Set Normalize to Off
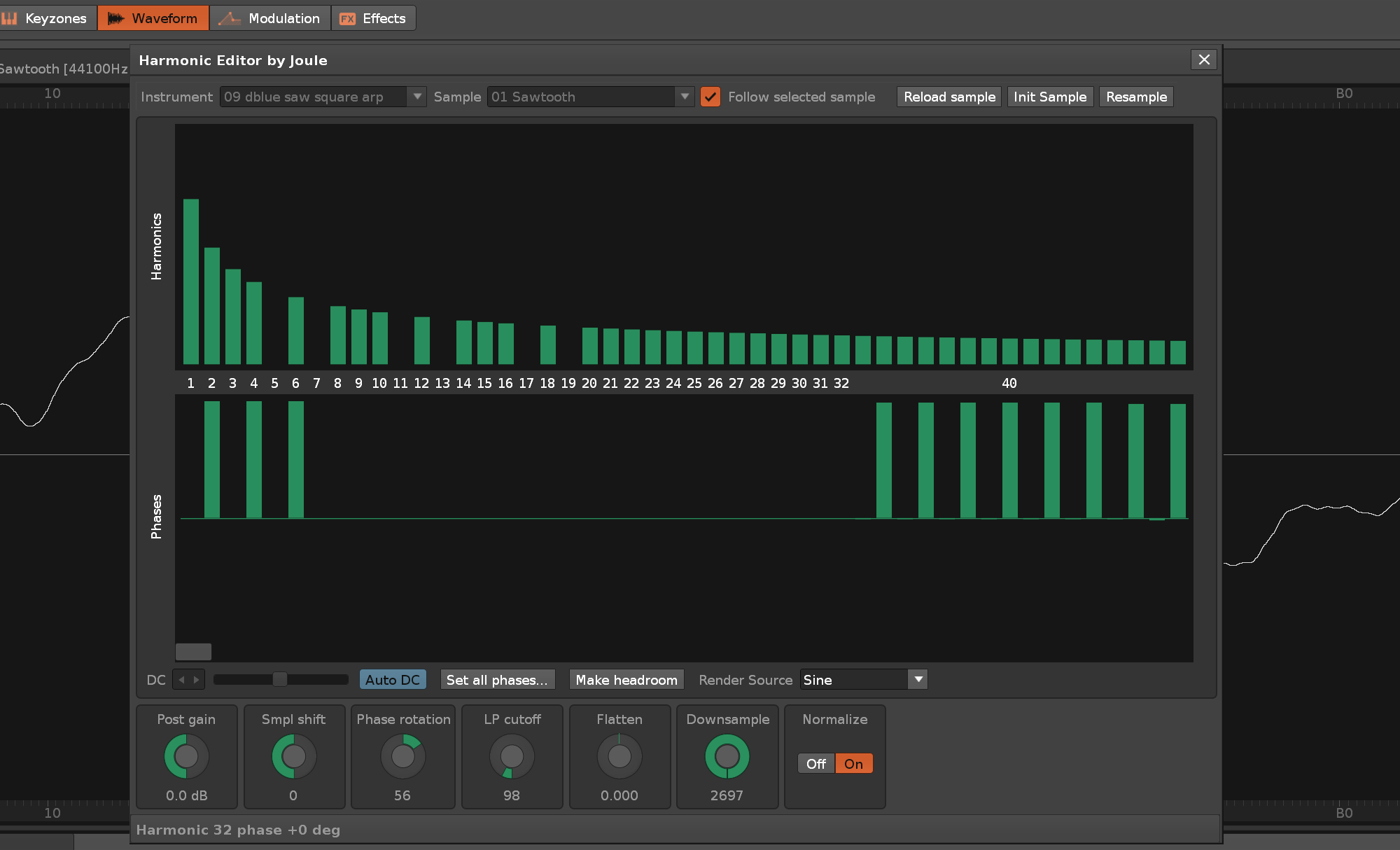Image resolution: width=1400 pixels, height=850 pixels. (x=815, y=764)
